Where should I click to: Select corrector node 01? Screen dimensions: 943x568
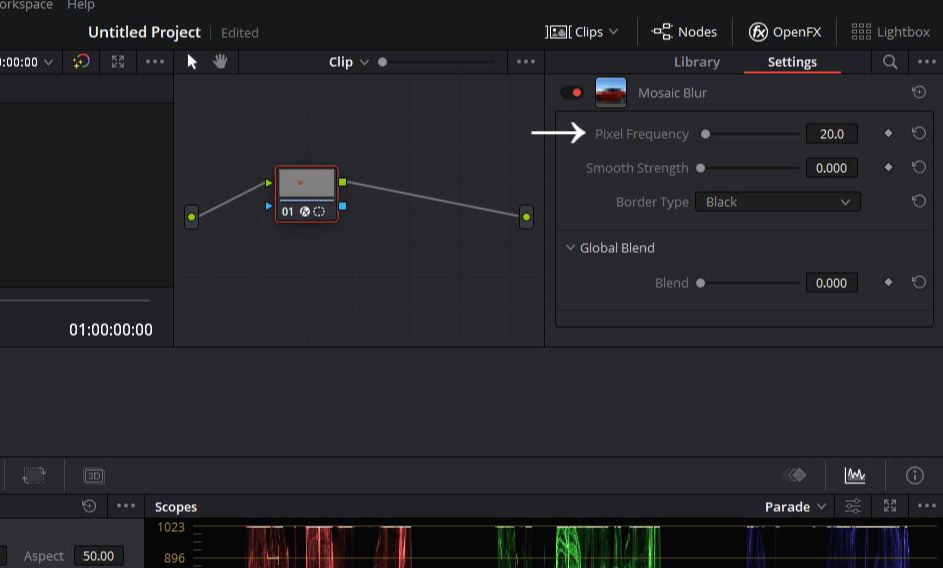[307, 194]
